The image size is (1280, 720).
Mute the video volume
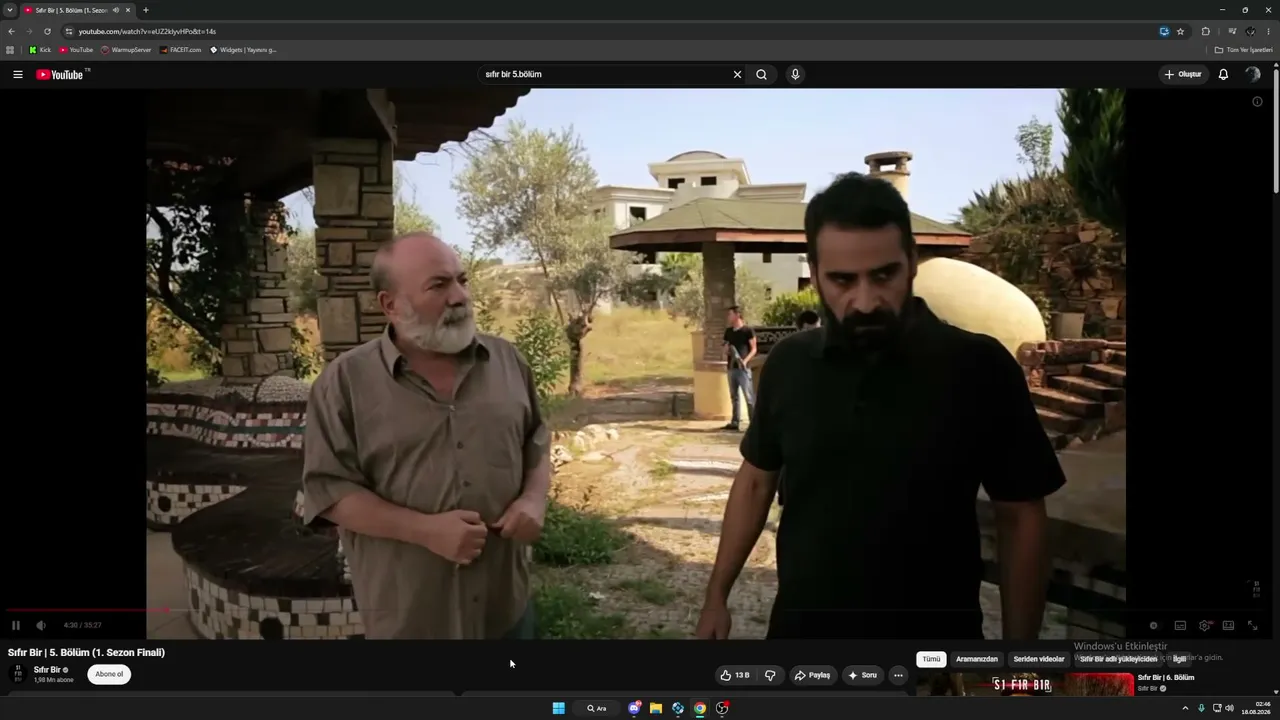(x=41, y=625)
